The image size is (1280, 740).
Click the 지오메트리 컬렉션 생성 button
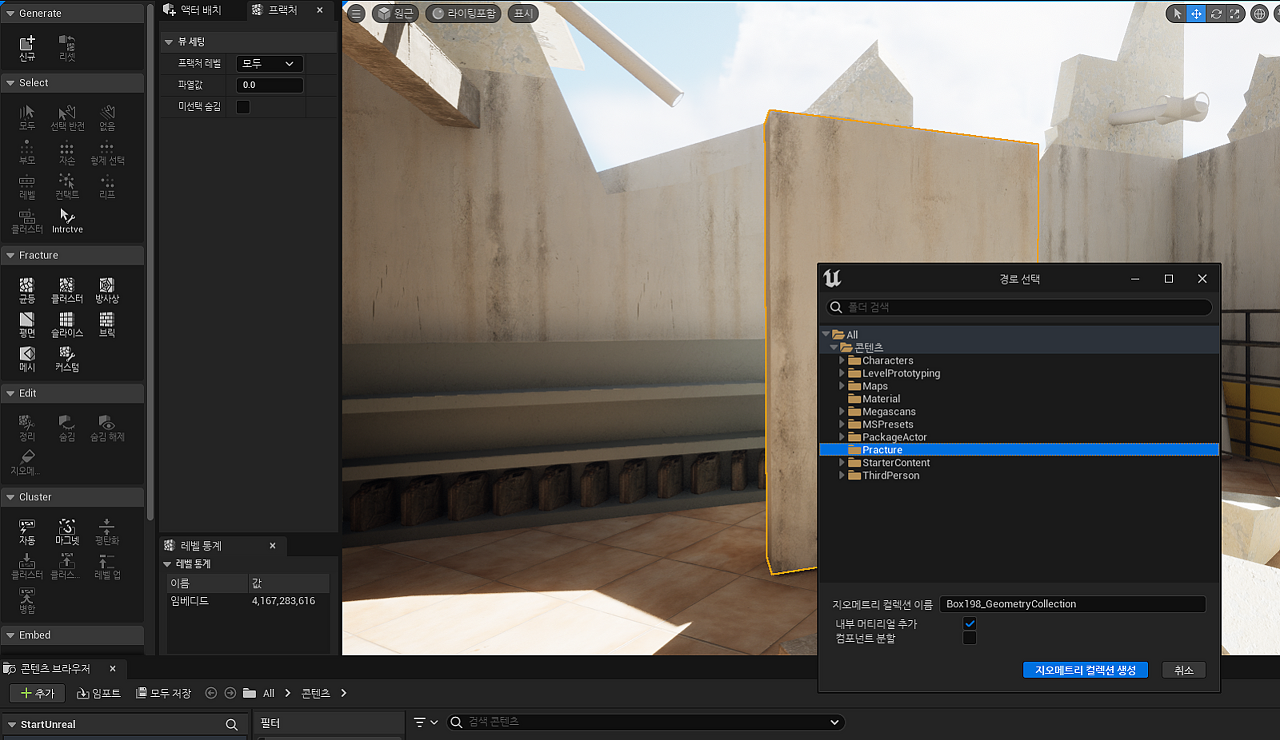pyautogui.click(x=1085, y=670)
